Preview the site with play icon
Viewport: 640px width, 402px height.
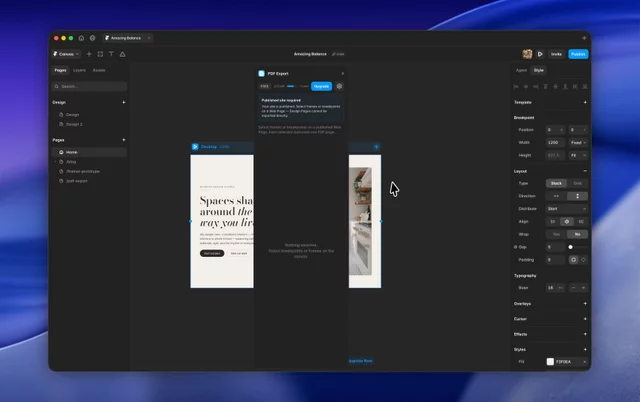(x=540, y=54)
